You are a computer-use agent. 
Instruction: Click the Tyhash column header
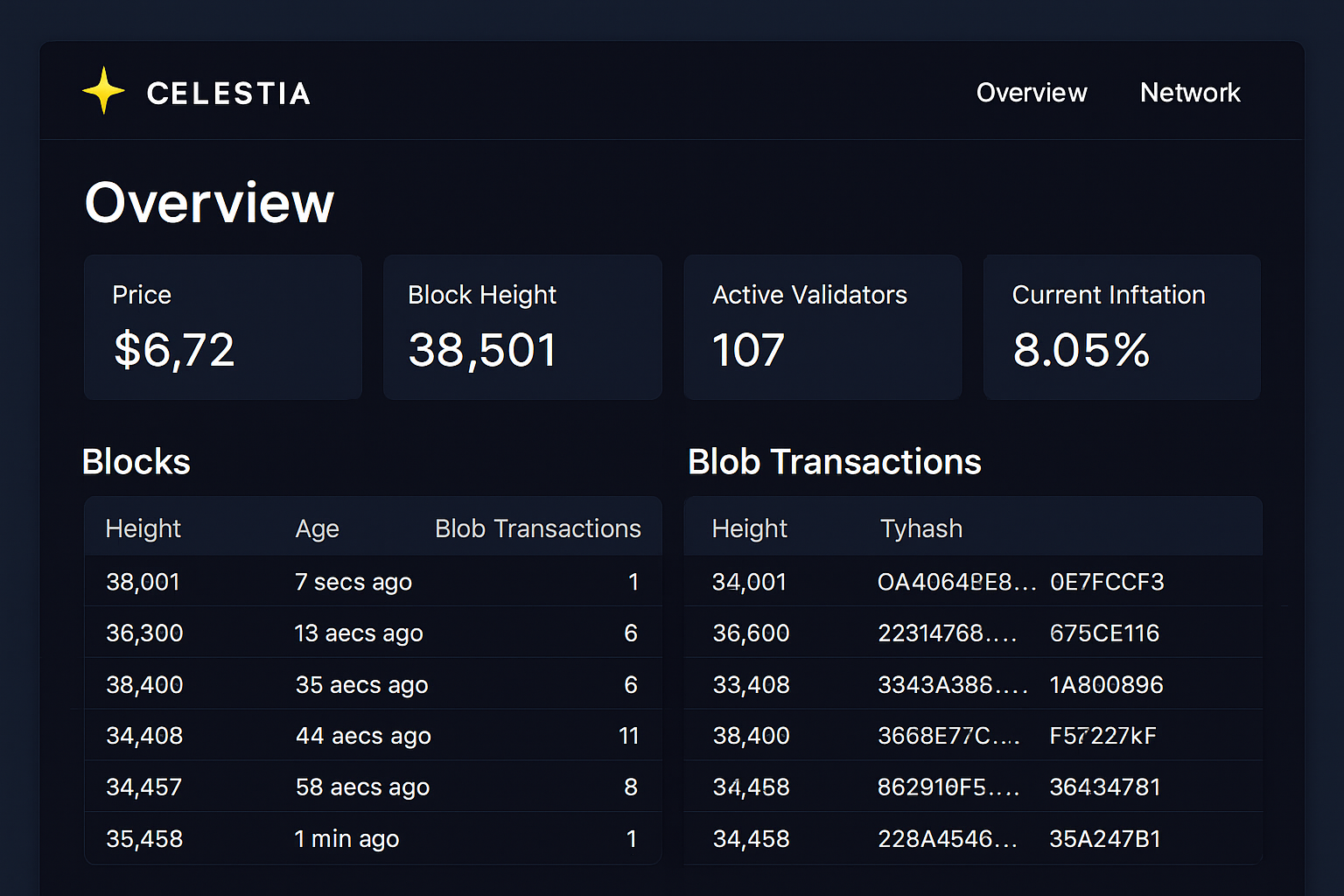[920, 528]
